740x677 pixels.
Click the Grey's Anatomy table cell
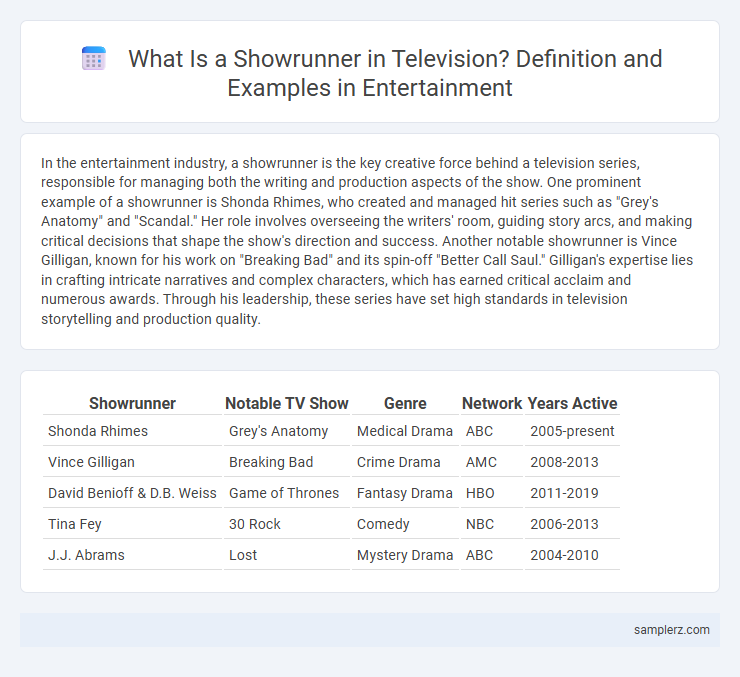point(286,431)
